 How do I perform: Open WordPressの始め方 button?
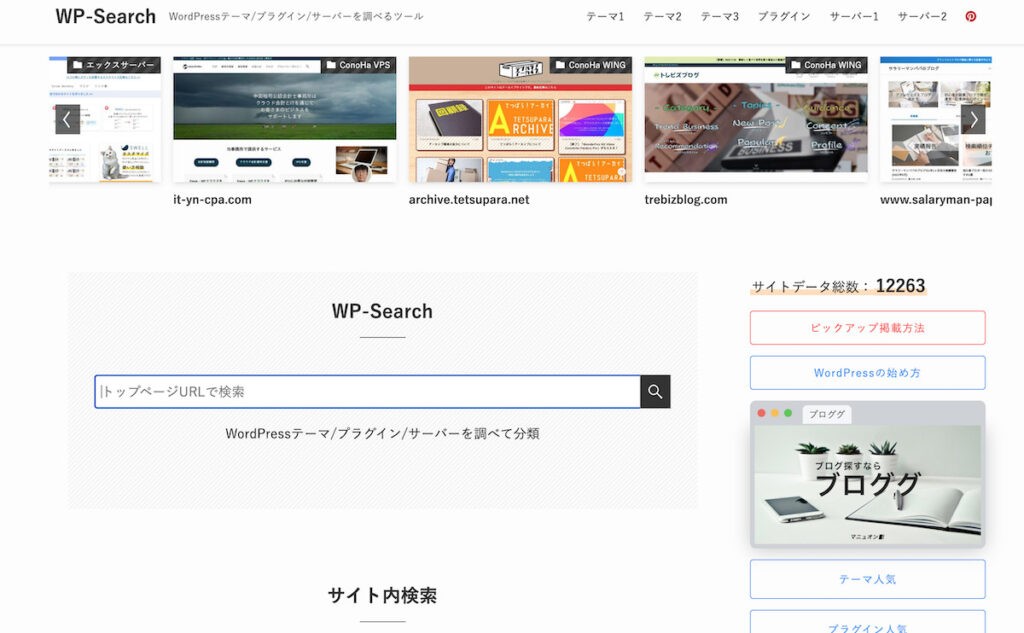tap(867, 373)
